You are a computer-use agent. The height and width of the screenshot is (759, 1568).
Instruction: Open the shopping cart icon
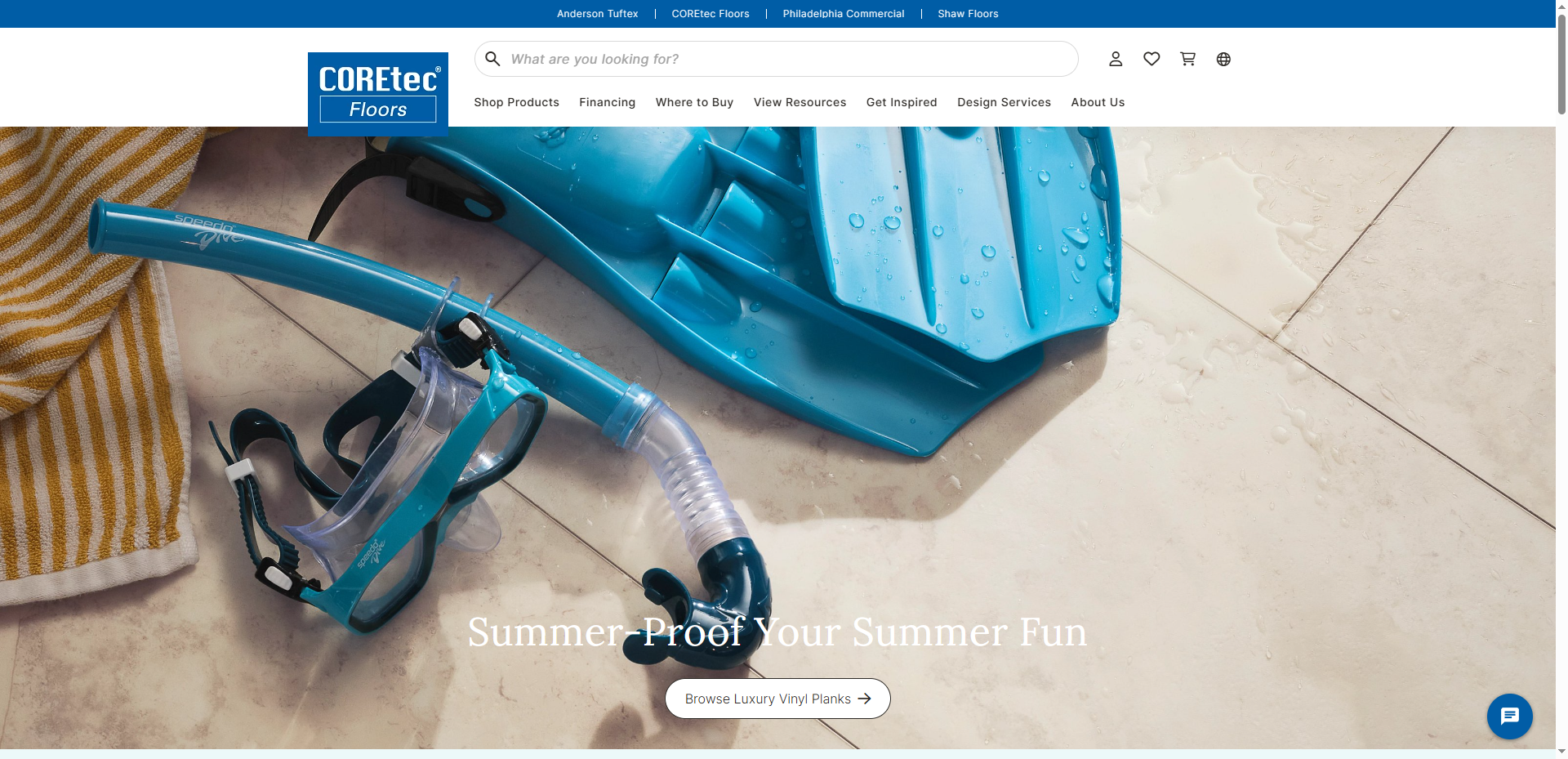[x=1187, y=59]
